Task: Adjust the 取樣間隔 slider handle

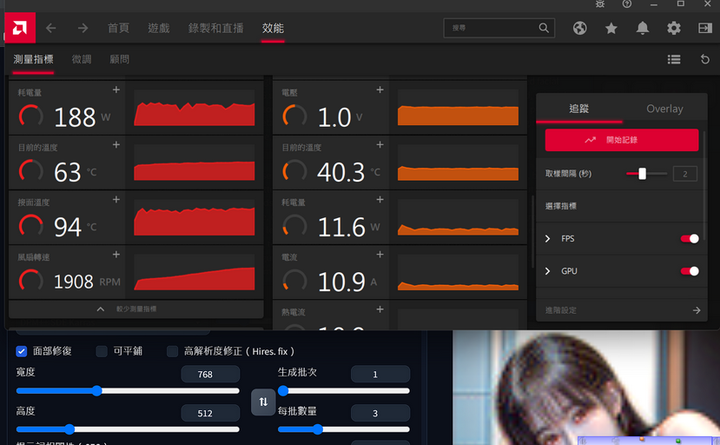Action: [x=642, y=174]
